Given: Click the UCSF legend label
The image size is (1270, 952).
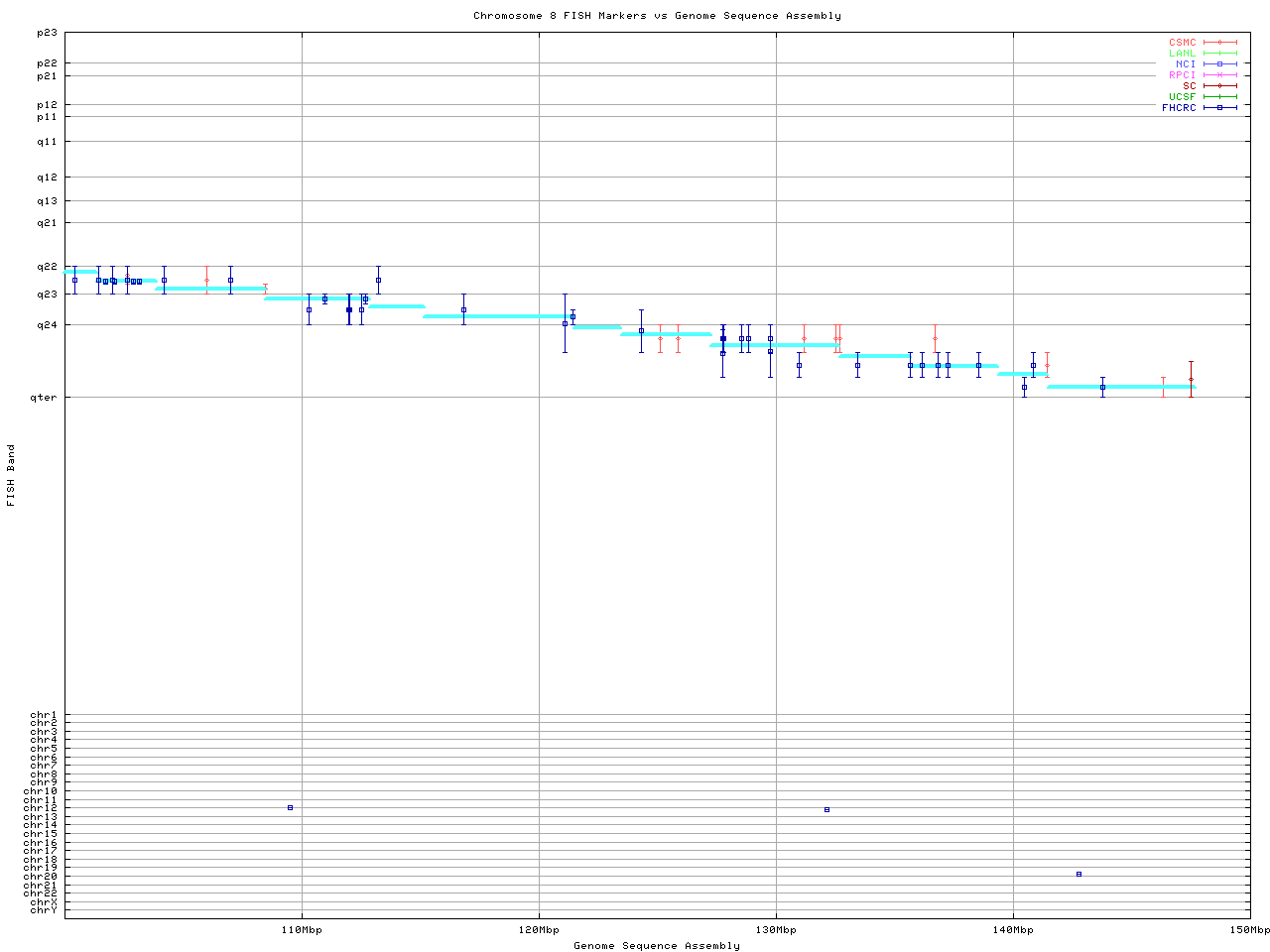Looking at the screenshot, I should point(1182,96).
